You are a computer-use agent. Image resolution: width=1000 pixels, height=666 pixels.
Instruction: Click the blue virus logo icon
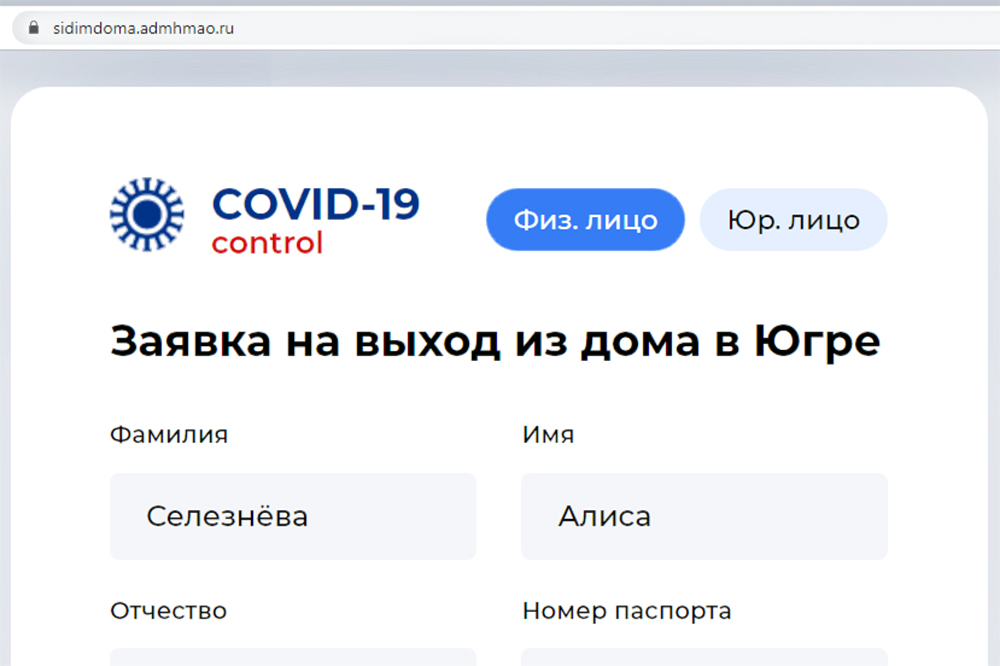[x=147, y=213]
